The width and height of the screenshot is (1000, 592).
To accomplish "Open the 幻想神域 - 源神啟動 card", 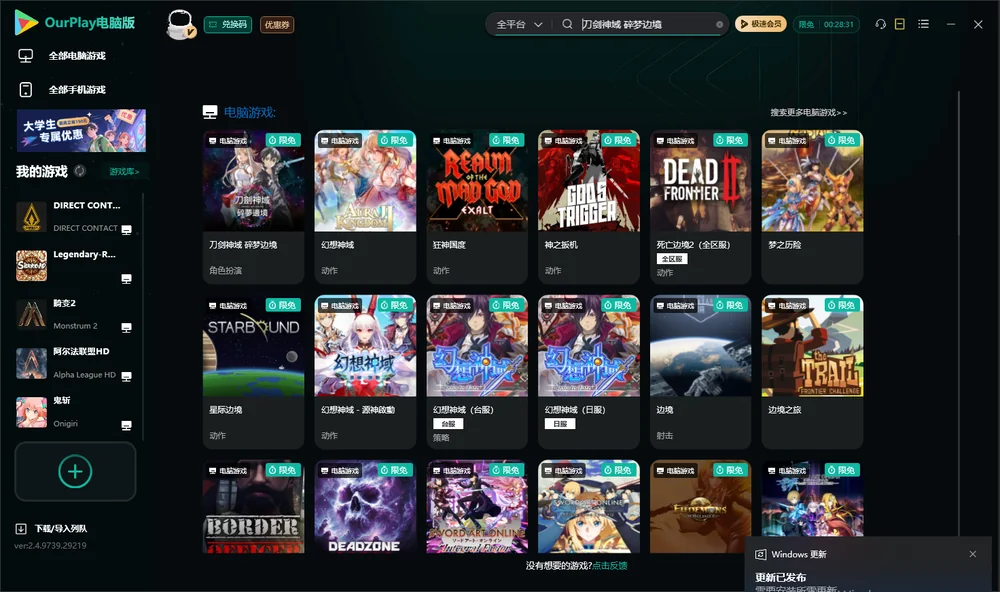I will 365,372.
